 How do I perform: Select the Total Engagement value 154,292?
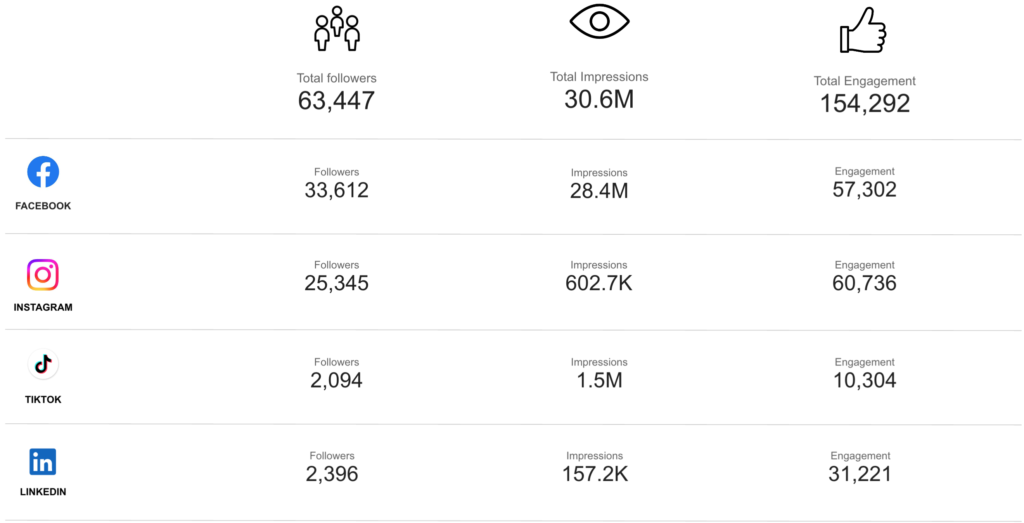click(865, 103)
